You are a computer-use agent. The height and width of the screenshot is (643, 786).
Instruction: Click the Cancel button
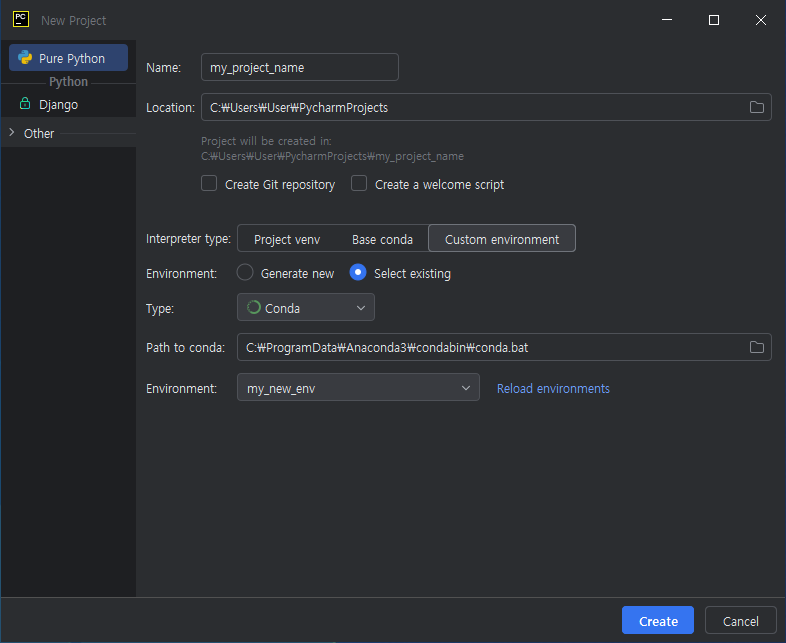[x=740, y=620]
